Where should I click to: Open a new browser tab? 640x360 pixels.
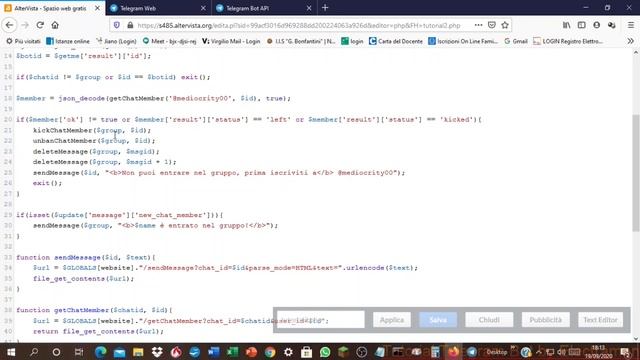point(325,8)
